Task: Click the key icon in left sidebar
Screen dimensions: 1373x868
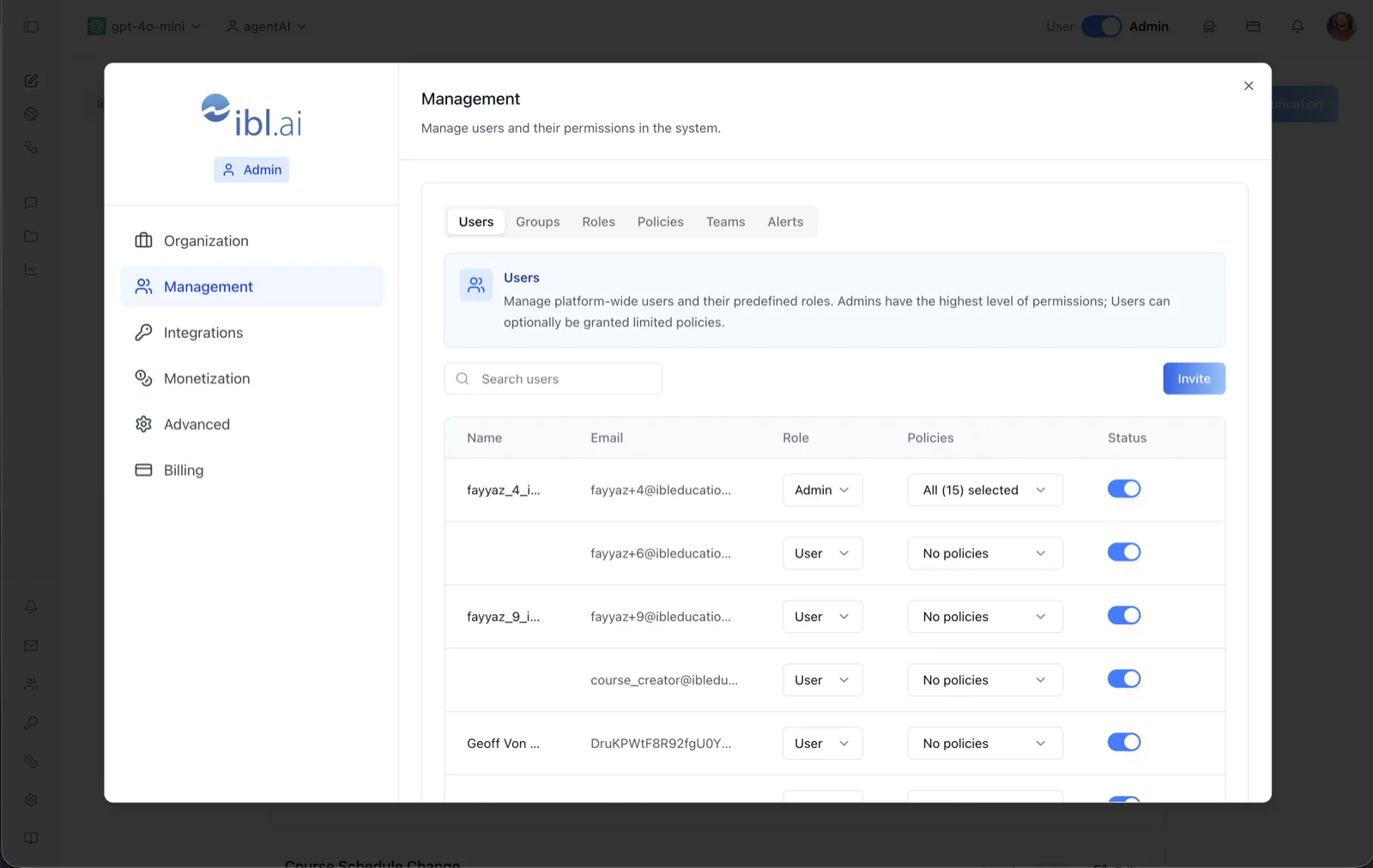Action: [x=31, y=723]
